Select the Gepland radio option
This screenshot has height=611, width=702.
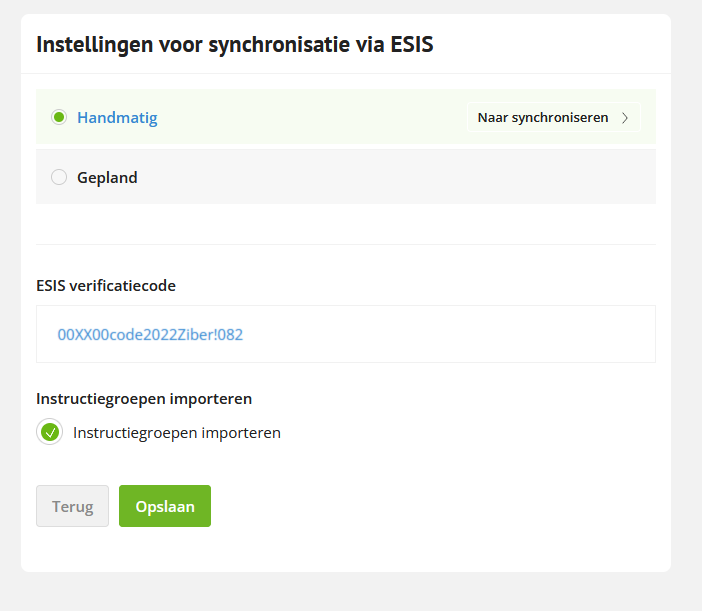[59, 177]
